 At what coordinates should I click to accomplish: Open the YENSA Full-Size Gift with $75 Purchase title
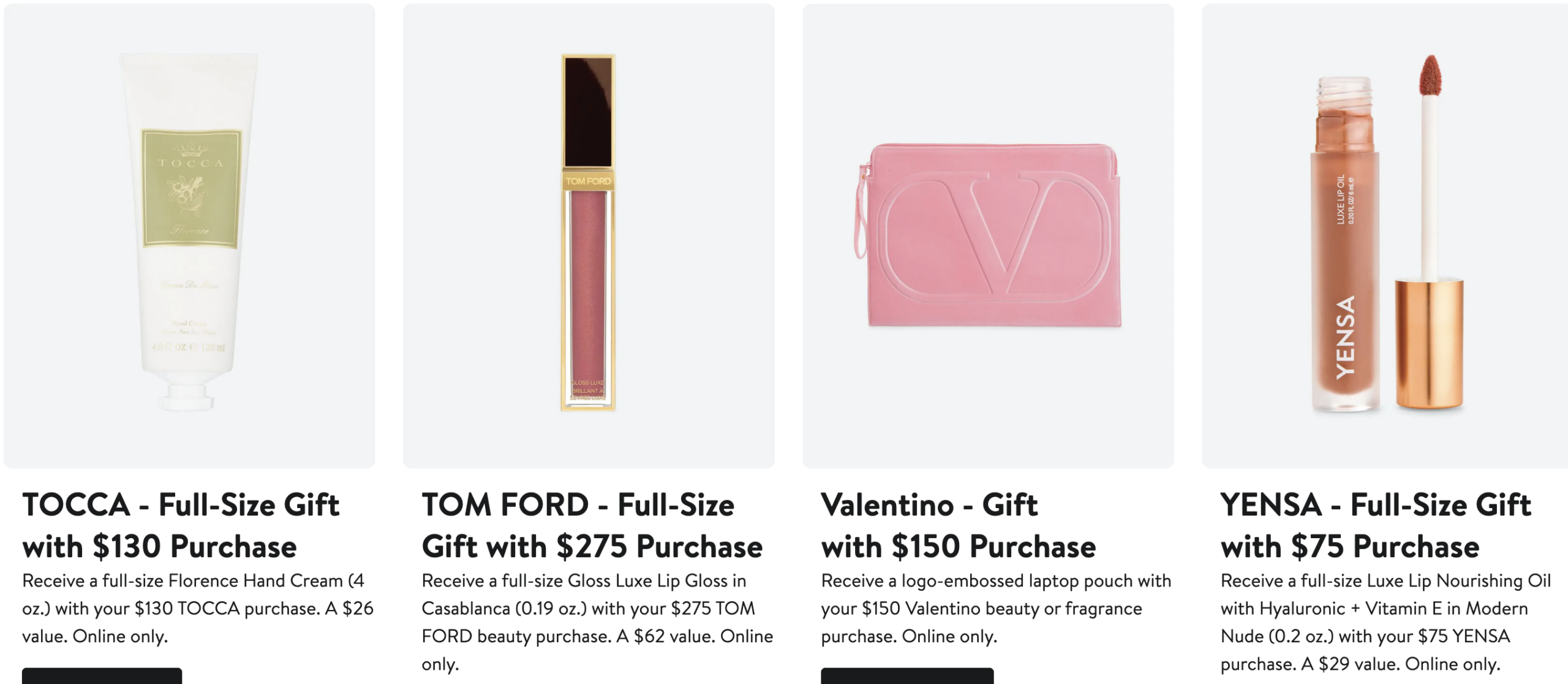pos(1375,525)
